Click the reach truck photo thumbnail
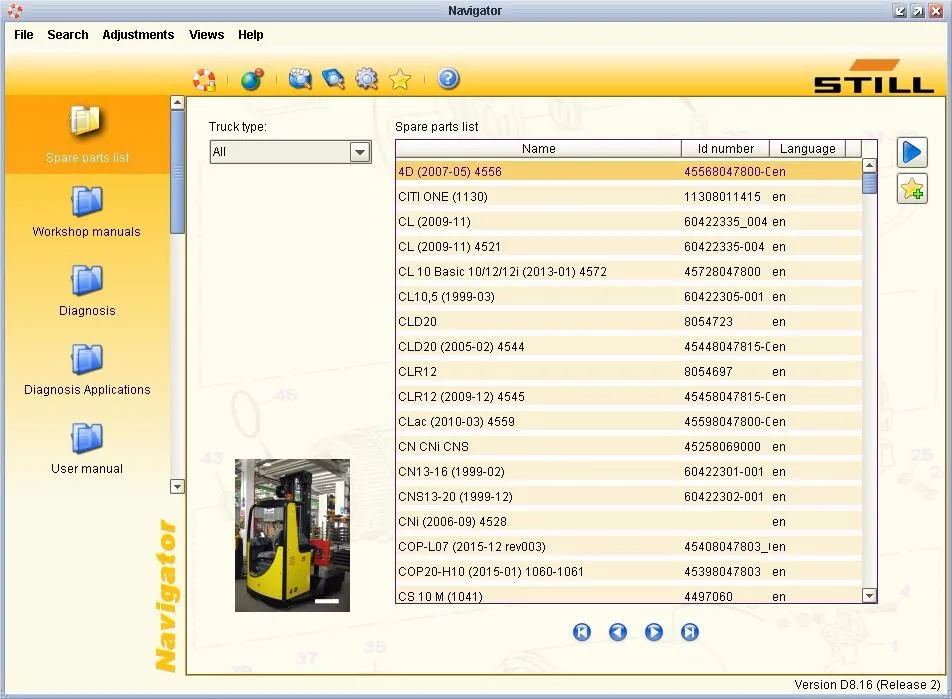 (x=292, y=535)
